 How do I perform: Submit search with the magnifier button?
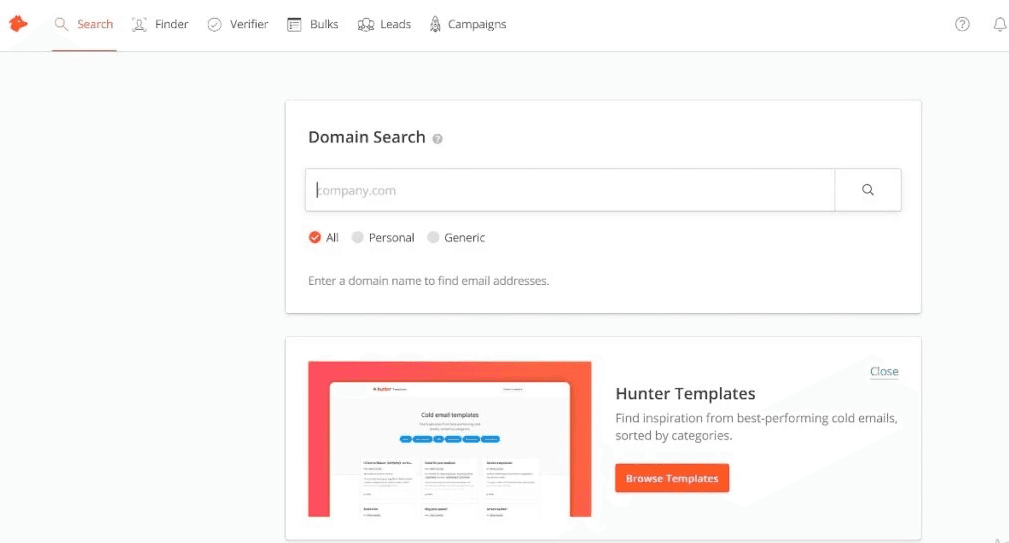pyautogui.click(x=867, y=190)
